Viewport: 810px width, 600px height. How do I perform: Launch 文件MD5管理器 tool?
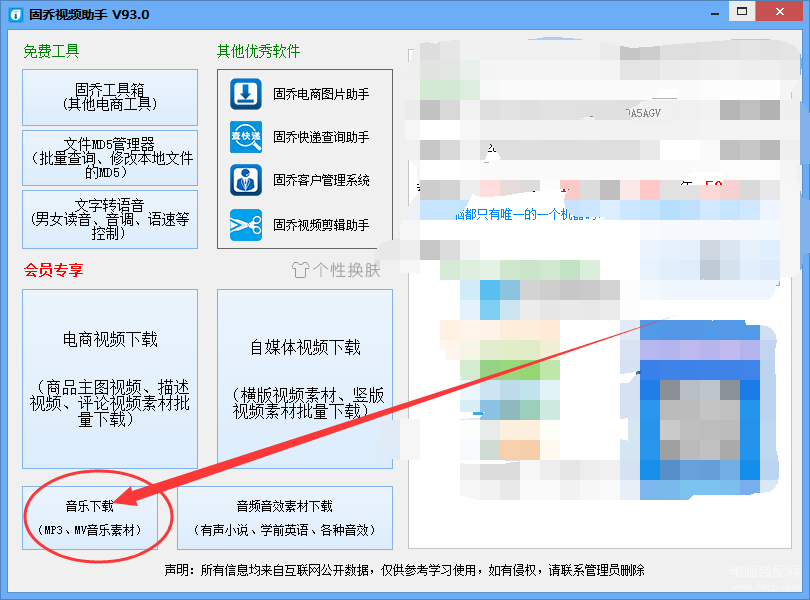pyautogui.click(x=110, y=158)
